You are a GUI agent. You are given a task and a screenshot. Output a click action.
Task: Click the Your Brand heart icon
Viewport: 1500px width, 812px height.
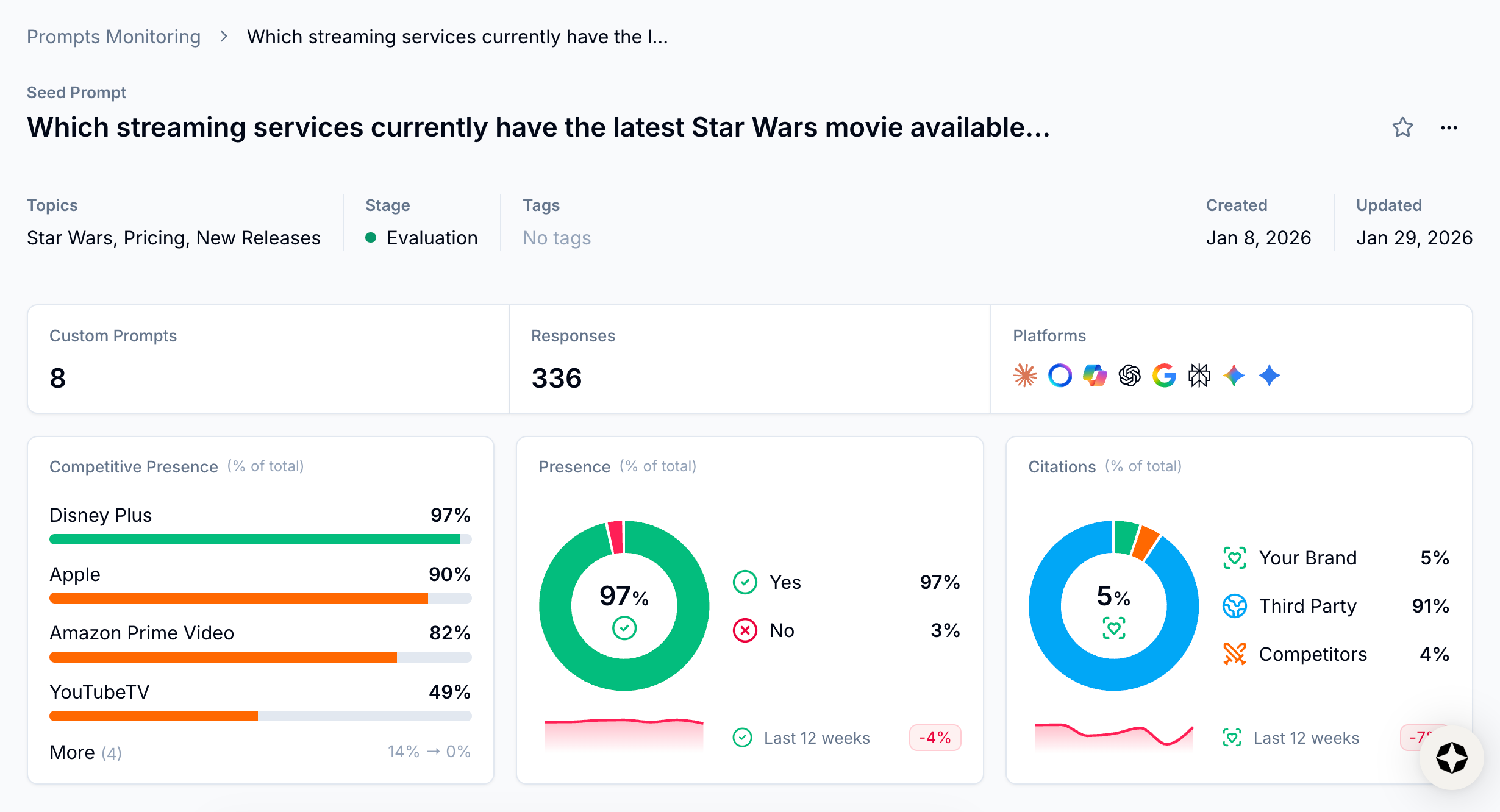(1235, 558)
